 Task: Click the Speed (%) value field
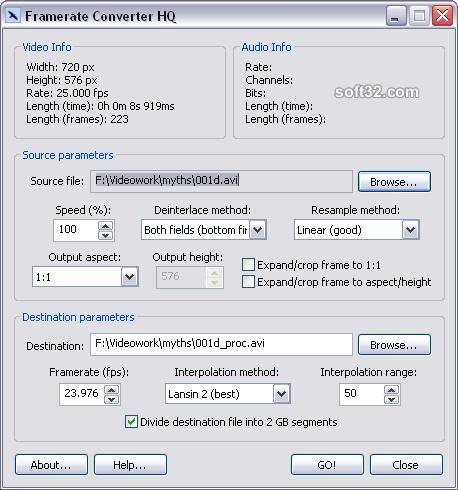click(x=76, y=230)
